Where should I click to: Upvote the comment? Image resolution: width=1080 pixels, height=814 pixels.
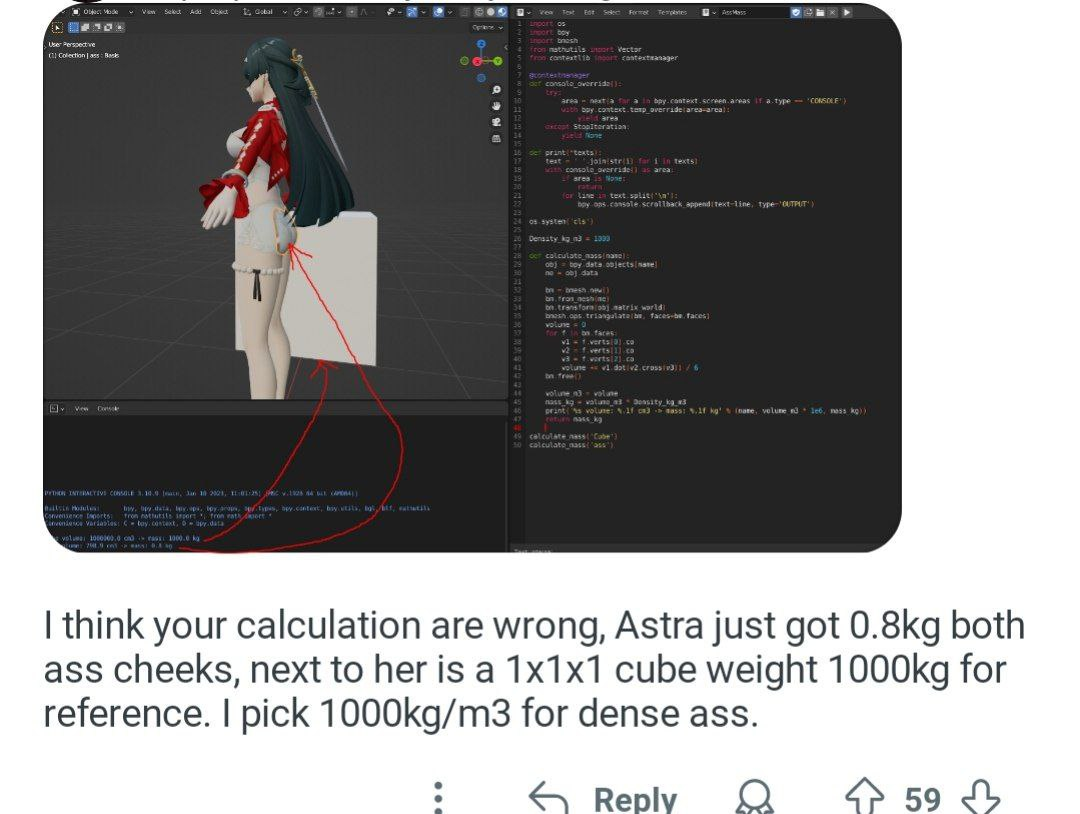pyautogui.click(x=864, y=797)
